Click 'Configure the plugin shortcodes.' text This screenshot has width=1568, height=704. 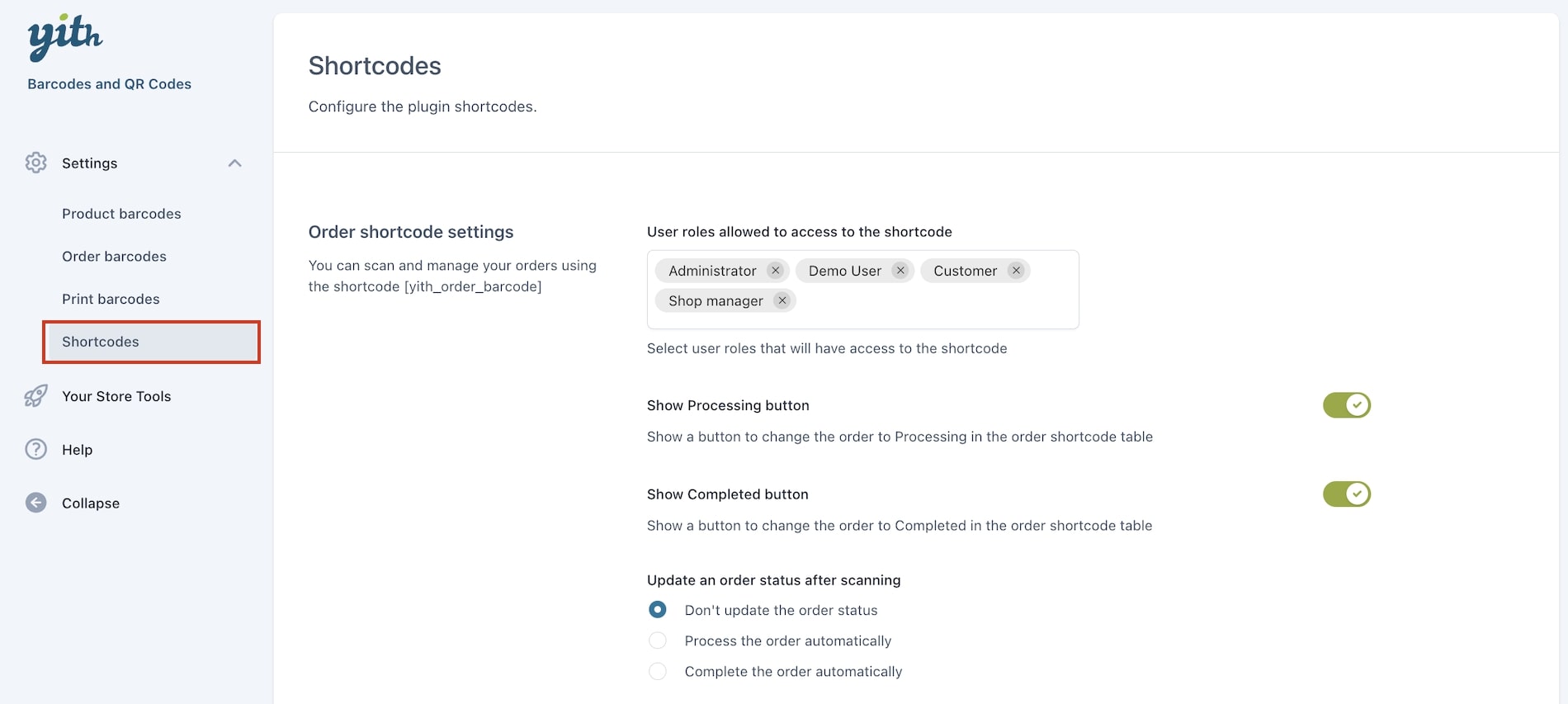coord(423,106)
